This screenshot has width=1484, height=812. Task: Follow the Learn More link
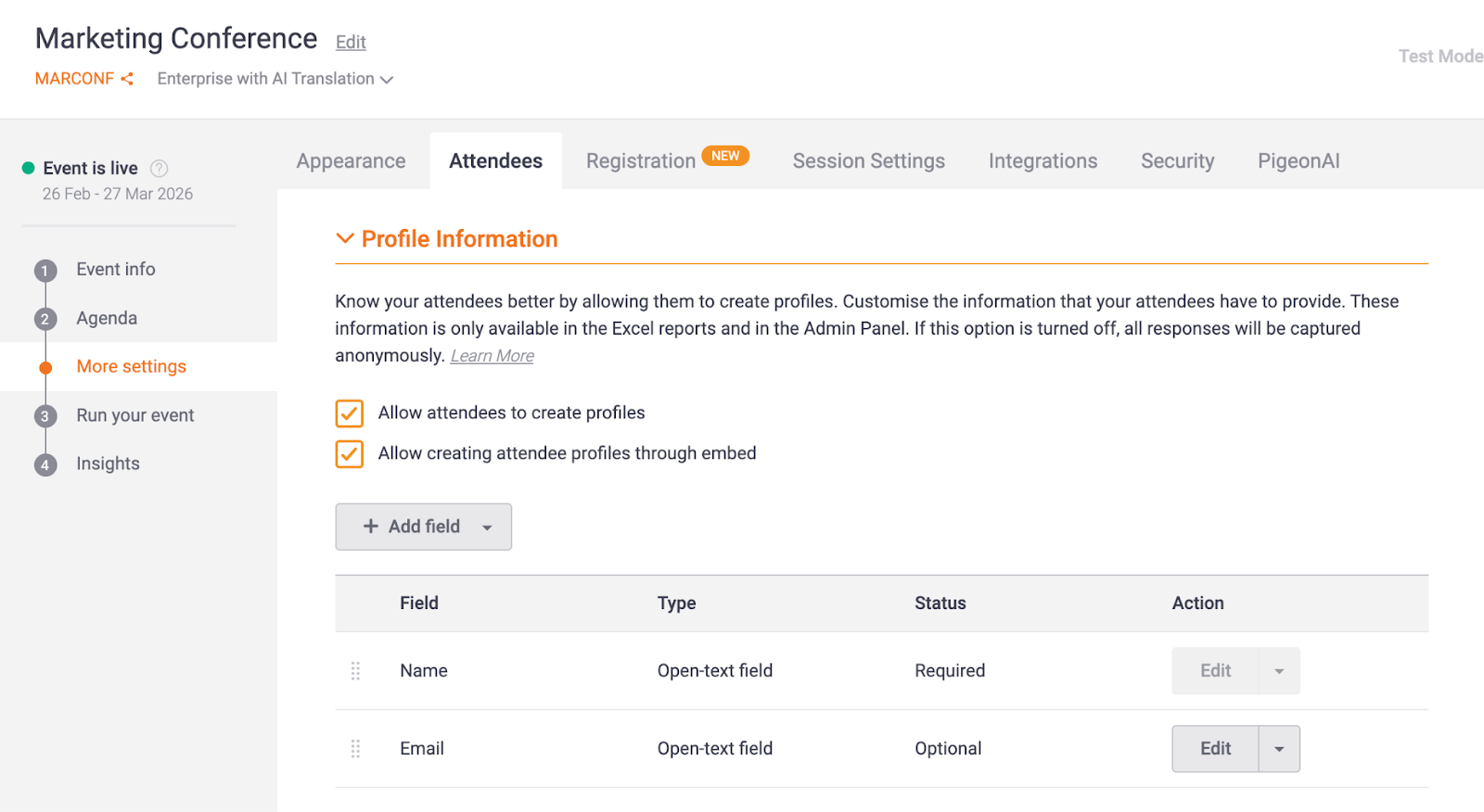492,356
